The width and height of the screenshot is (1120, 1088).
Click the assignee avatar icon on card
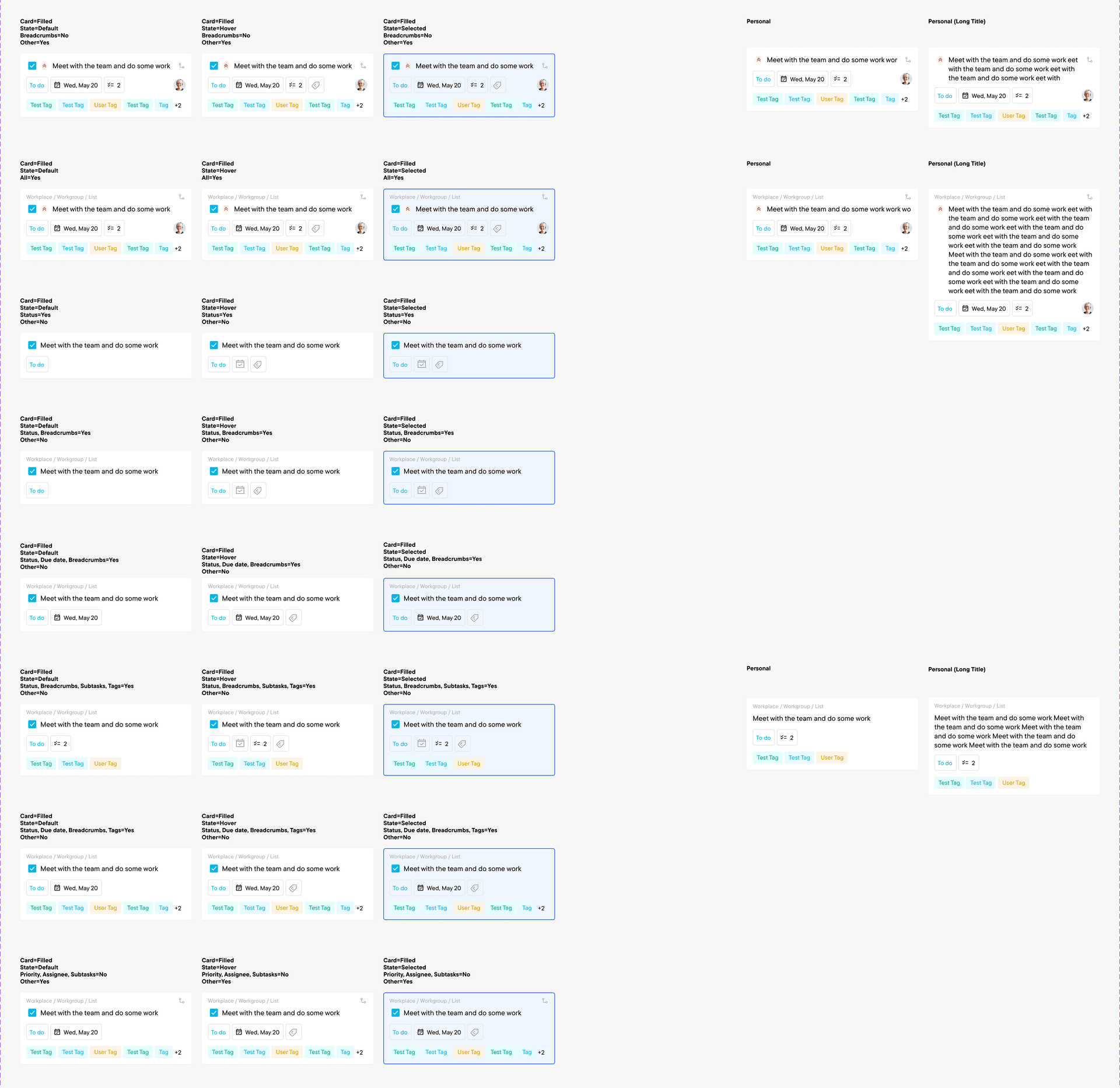point(179,85)
